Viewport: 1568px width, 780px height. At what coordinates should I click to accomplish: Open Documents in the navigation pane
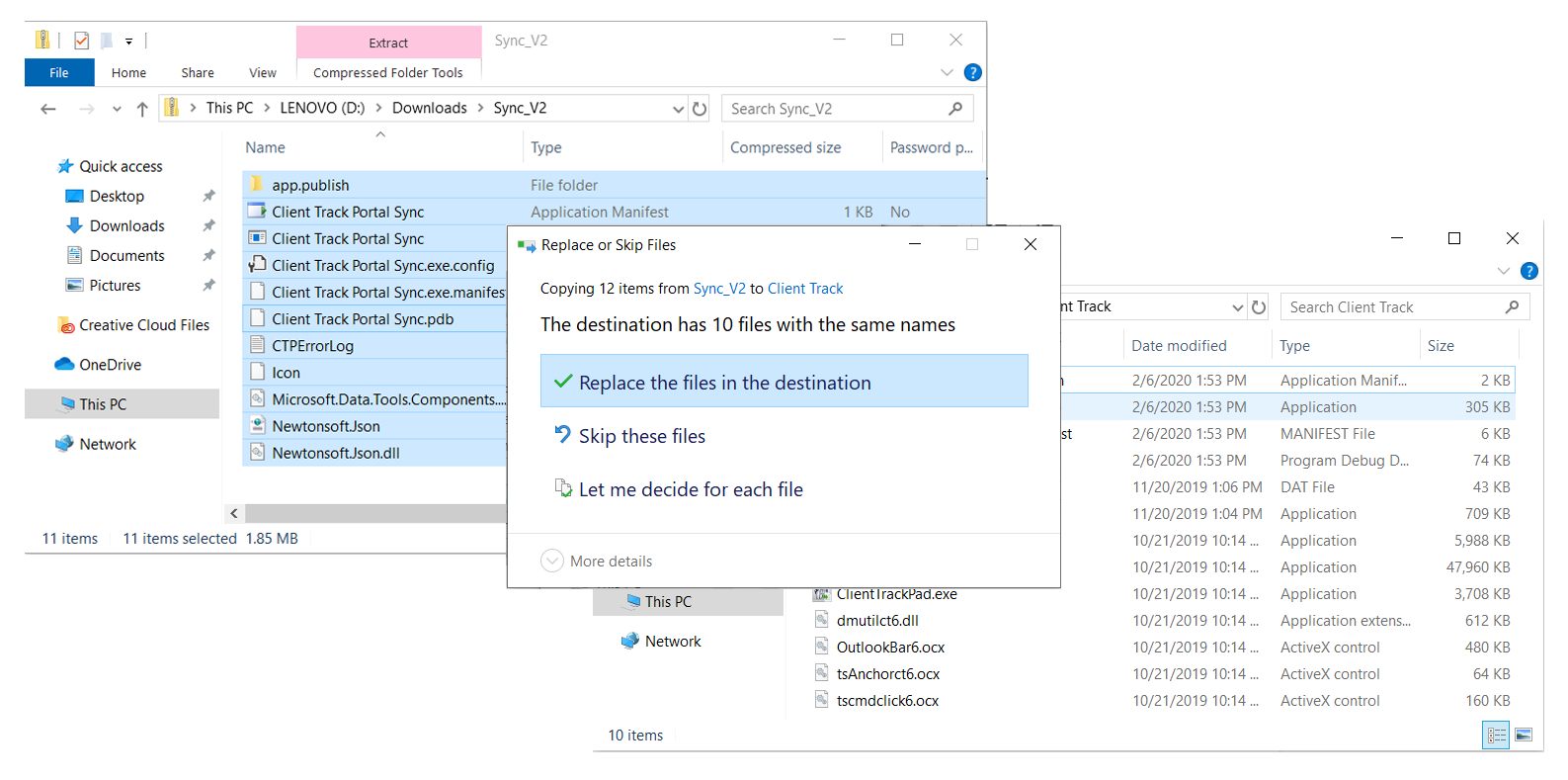tap(126, 255)
